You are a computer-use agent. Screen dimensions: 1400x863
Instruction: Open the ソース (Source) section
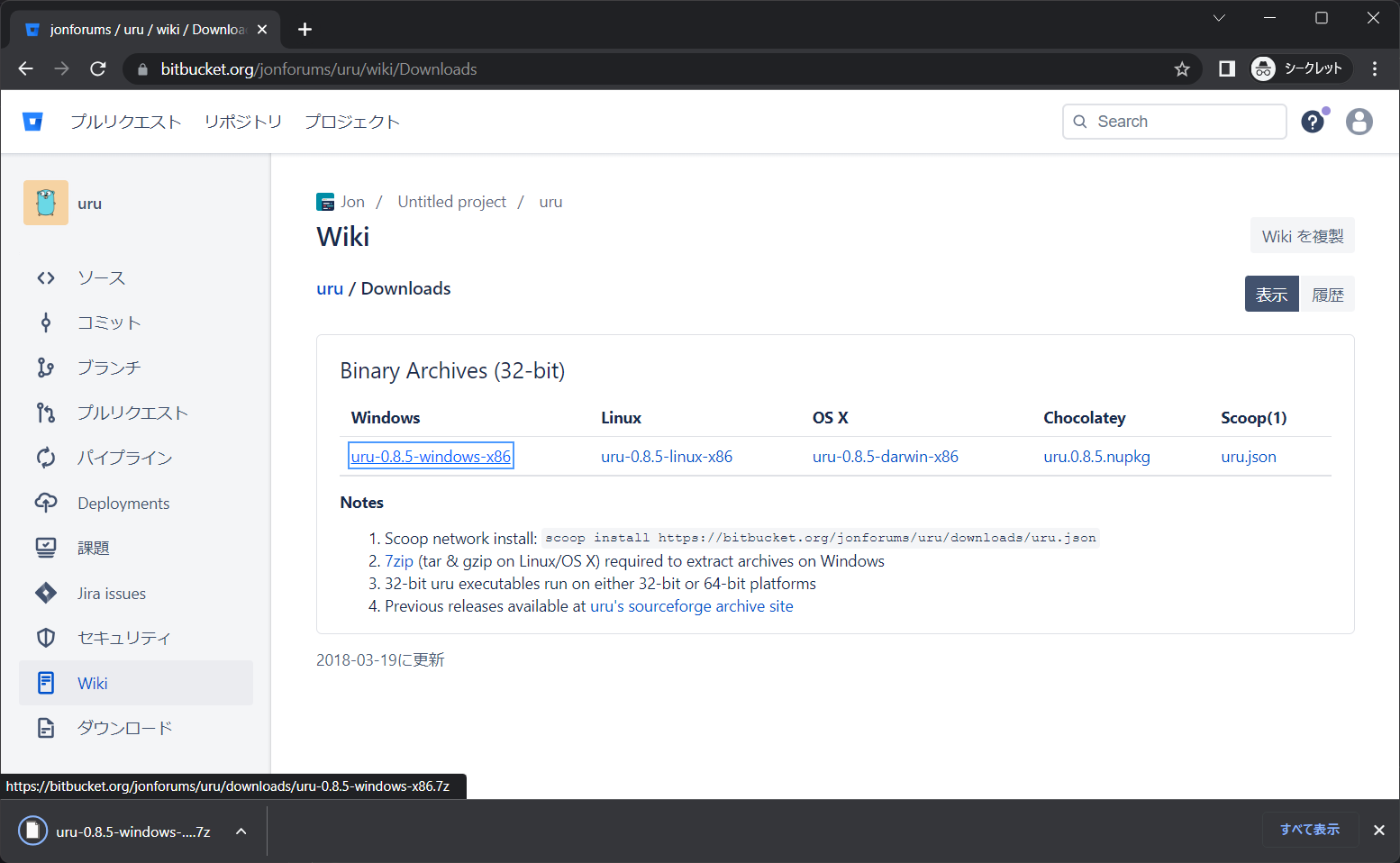pyautogui.click(x=101, y=277)
